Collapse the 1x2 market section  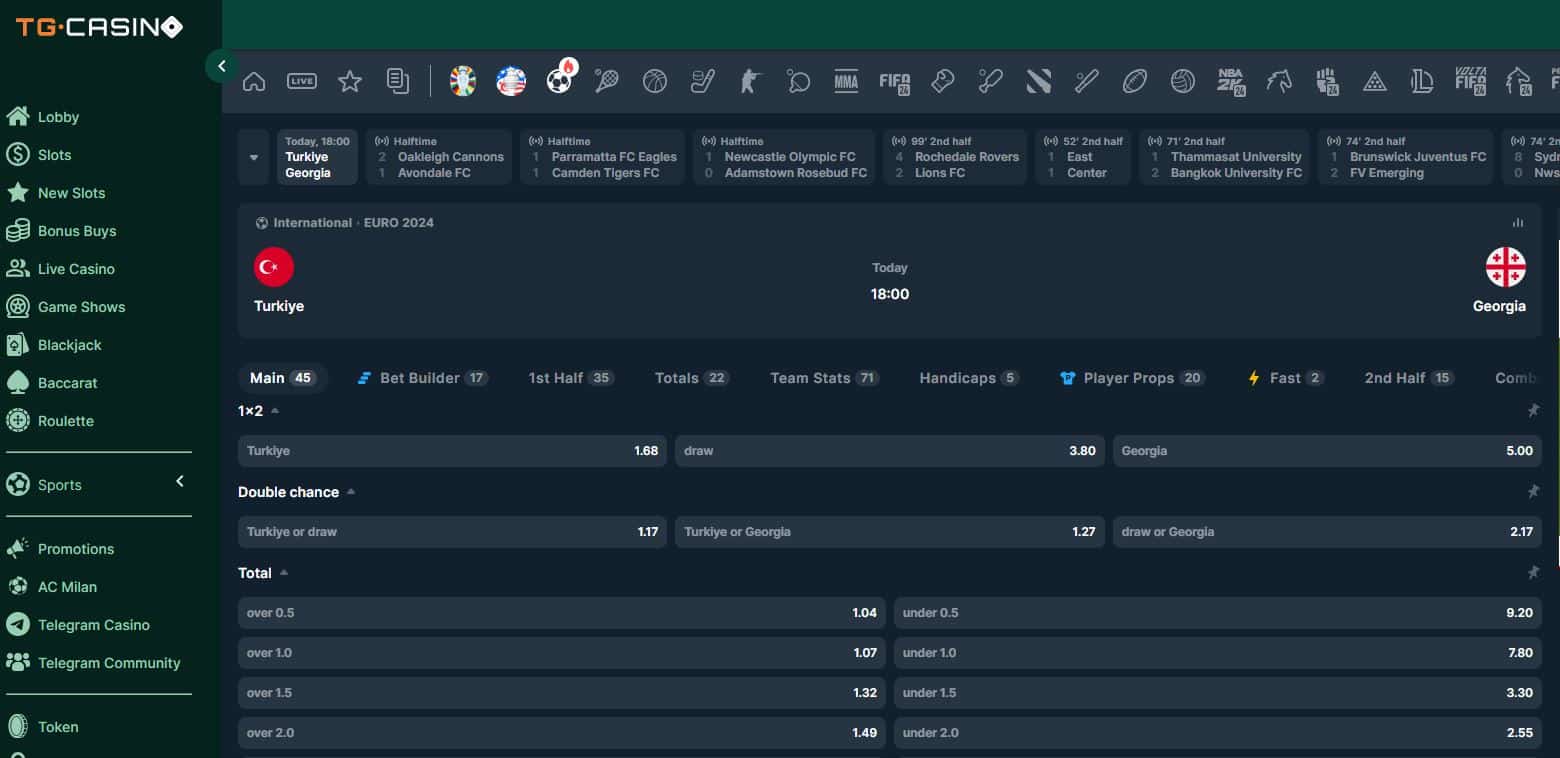coord(275,410)
